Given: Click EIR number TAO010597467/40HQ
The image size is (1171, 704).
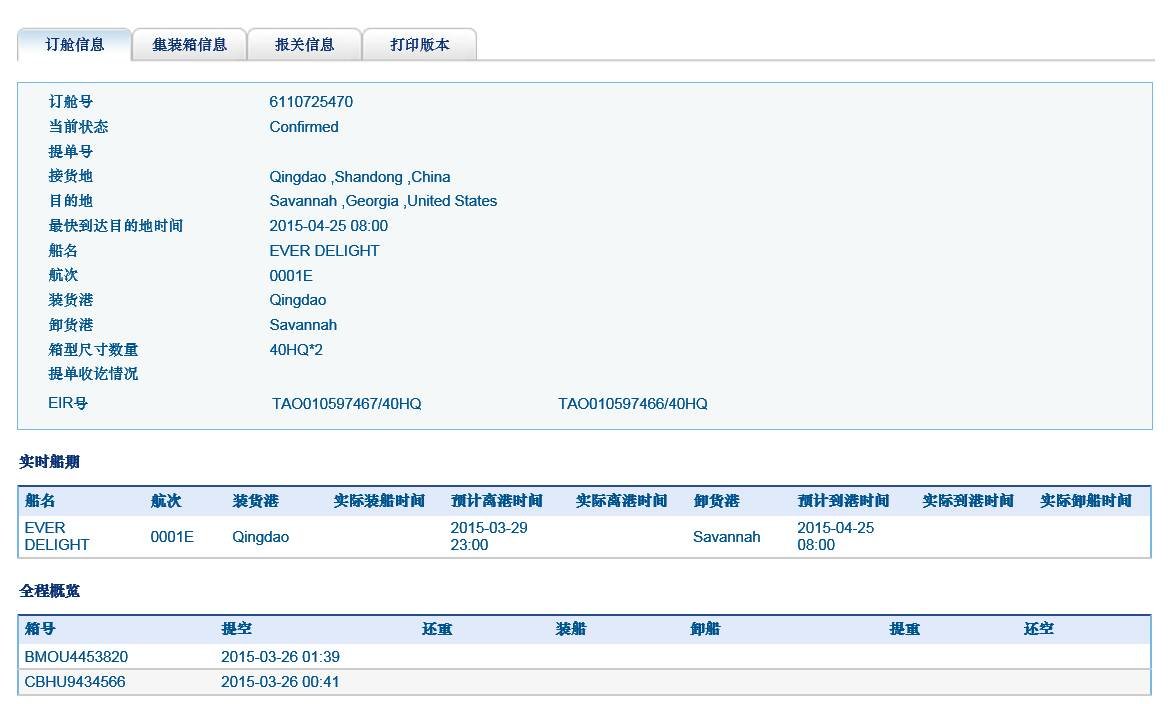Looking at the screenshot, I should click(x=347, y=404).
